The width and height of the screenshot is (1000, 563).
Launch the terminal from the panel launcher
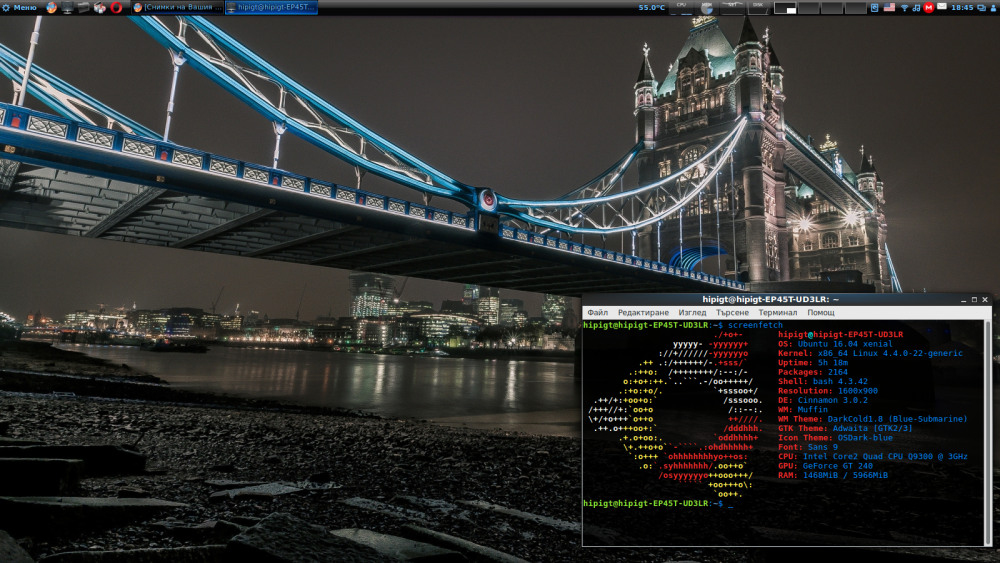(68, 8)
